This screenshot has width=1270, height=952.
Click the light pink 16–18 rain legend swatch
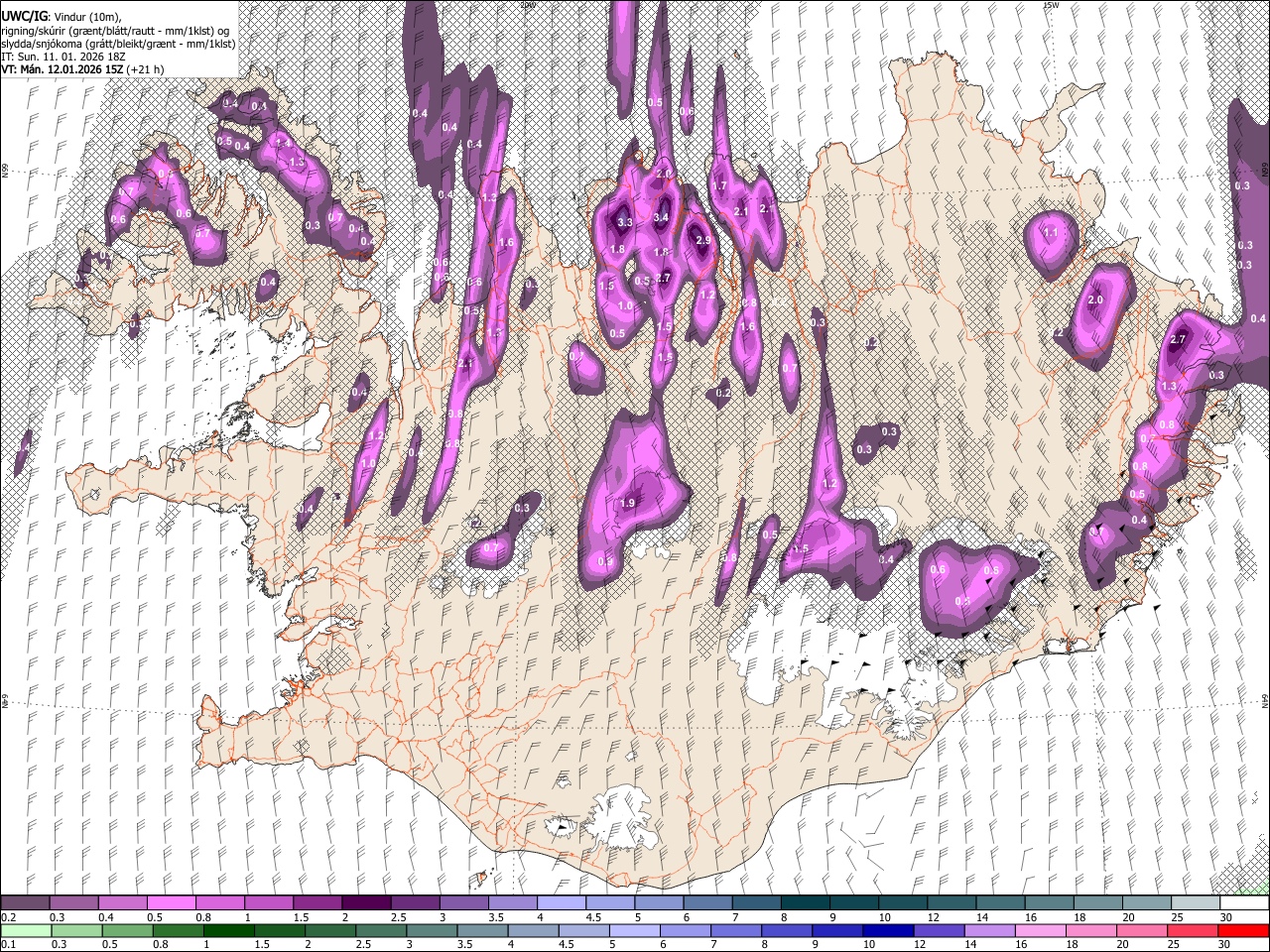[1041, 931]
